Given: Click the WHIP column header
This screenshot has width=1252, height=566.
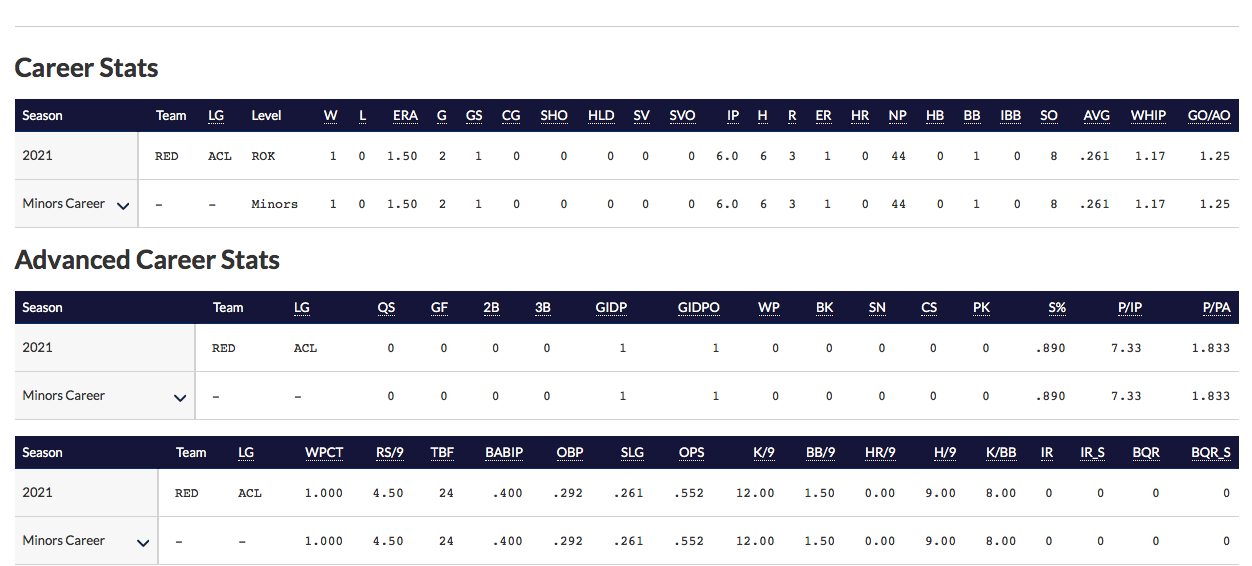Looking at the screenshot, I should [x=1148, y=116].
